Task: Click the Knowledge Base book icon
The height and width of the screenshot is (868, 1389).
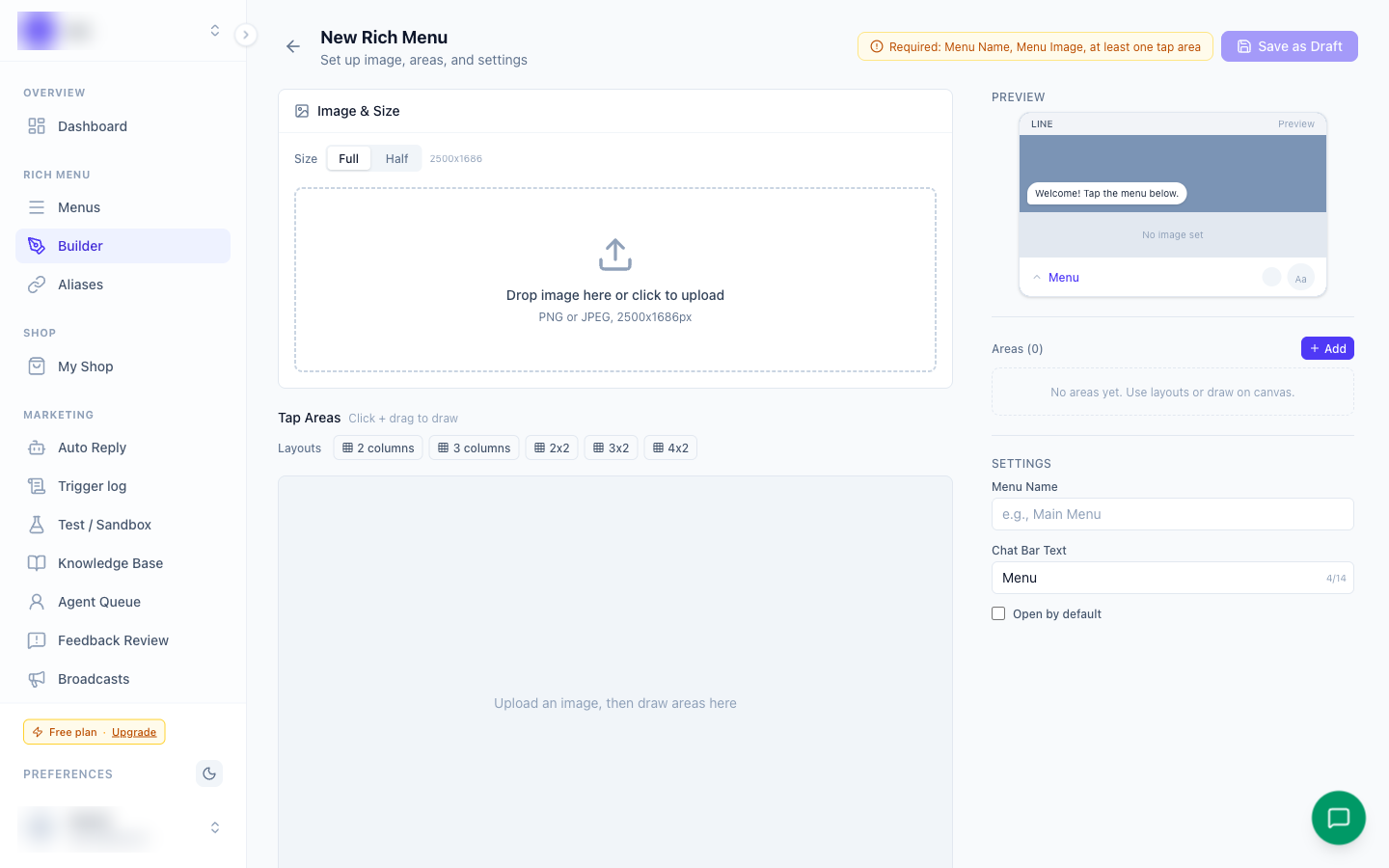Action: click(37, 563)
